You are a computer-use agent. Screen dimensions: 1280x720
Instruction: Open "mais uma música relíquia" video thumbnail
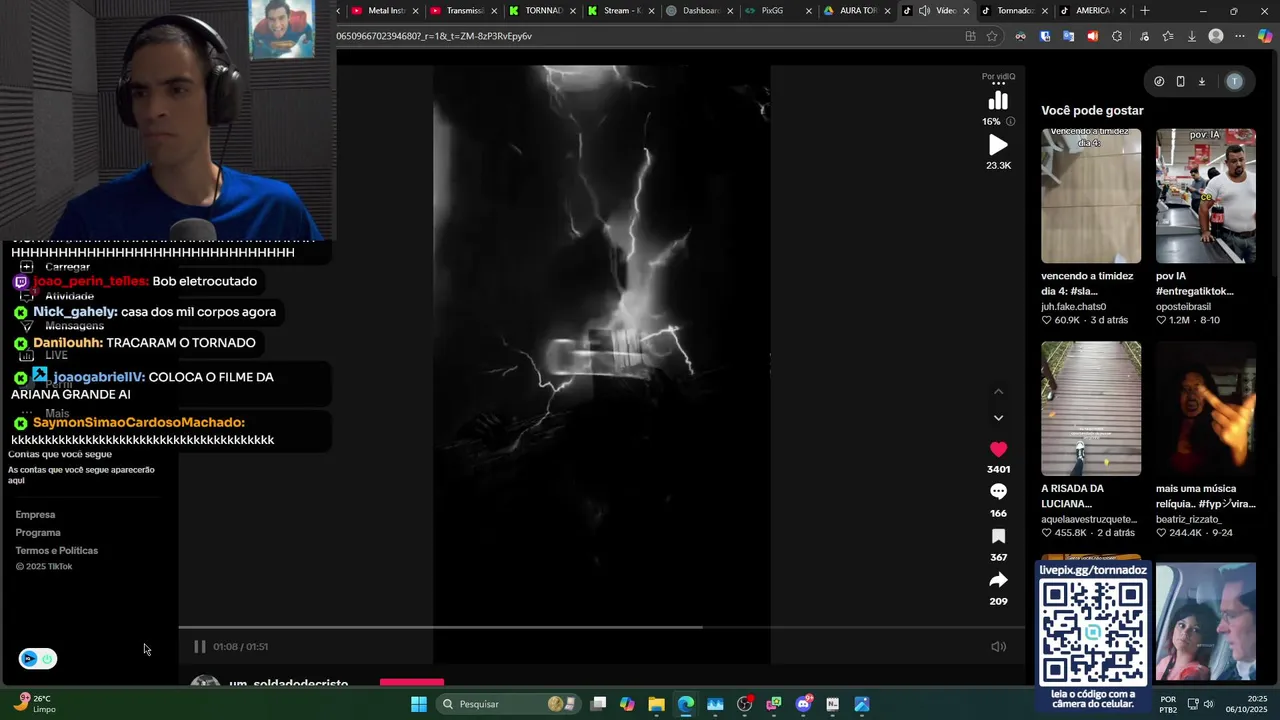click(x=1206, y=409)
